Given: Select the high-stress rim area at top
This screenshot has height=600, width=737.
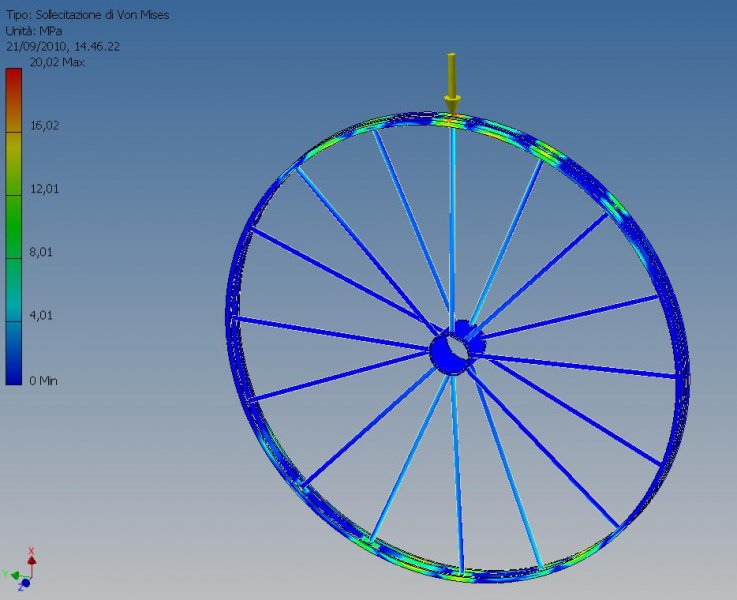Looking at the screenshot, I should point(451,120).
